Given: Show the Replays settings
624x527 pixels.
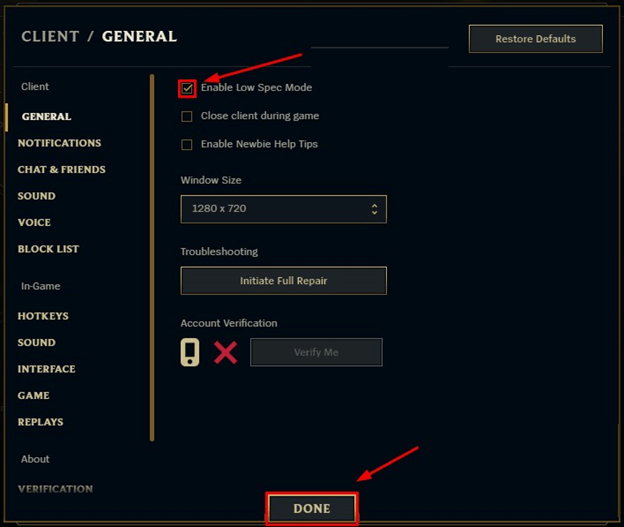Looking at the screenshot, I should tap(40, 422).
